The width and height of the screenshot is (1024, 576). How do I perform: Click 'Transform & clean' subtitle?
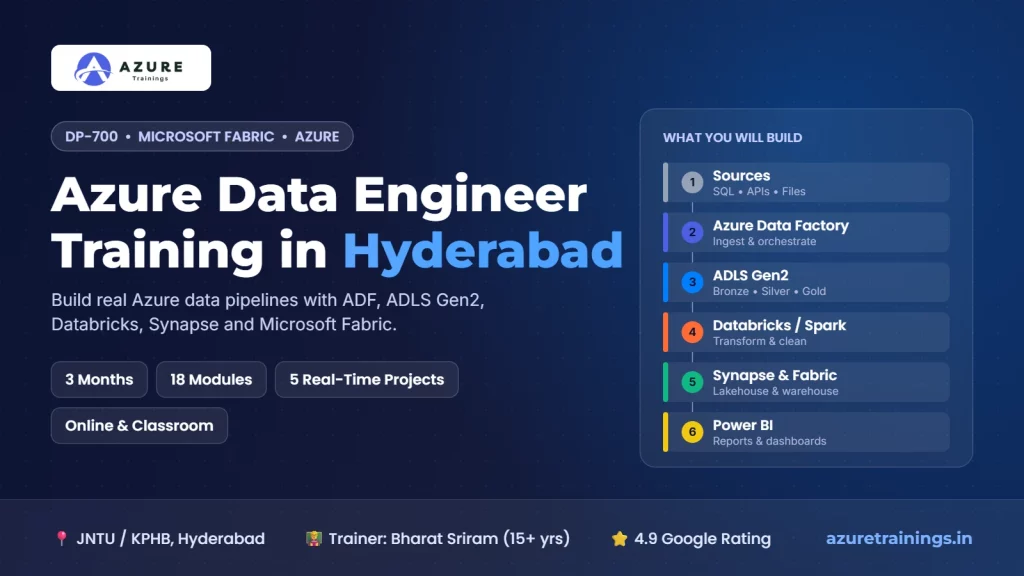click(x=760, y=342)
